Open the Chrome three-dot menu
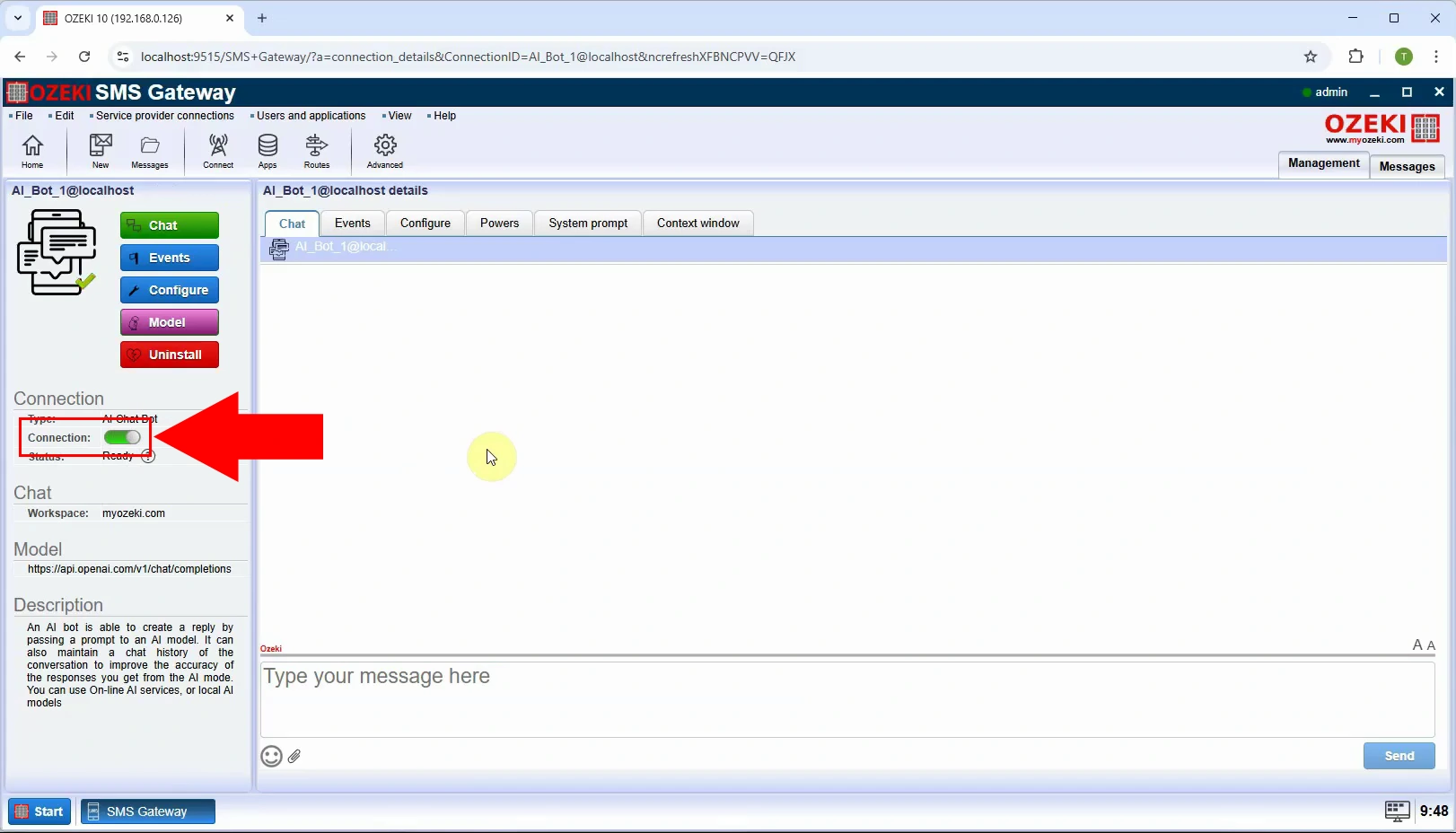This screenshot has height=833, width=1456. [x=1436, y=57]
